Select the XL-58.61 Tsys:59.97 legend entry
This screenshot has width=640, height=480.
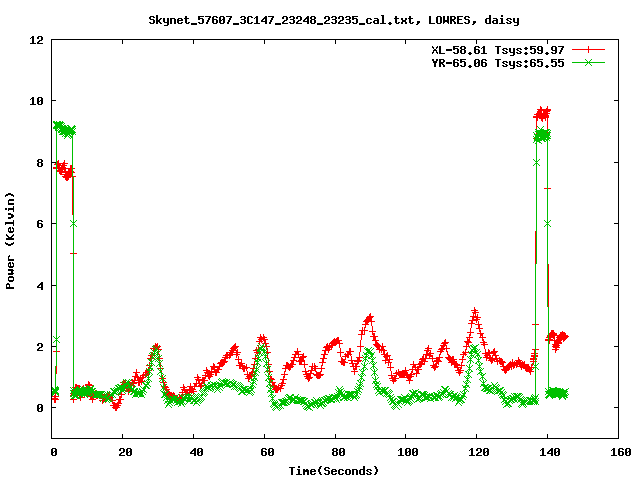[498, 50]
